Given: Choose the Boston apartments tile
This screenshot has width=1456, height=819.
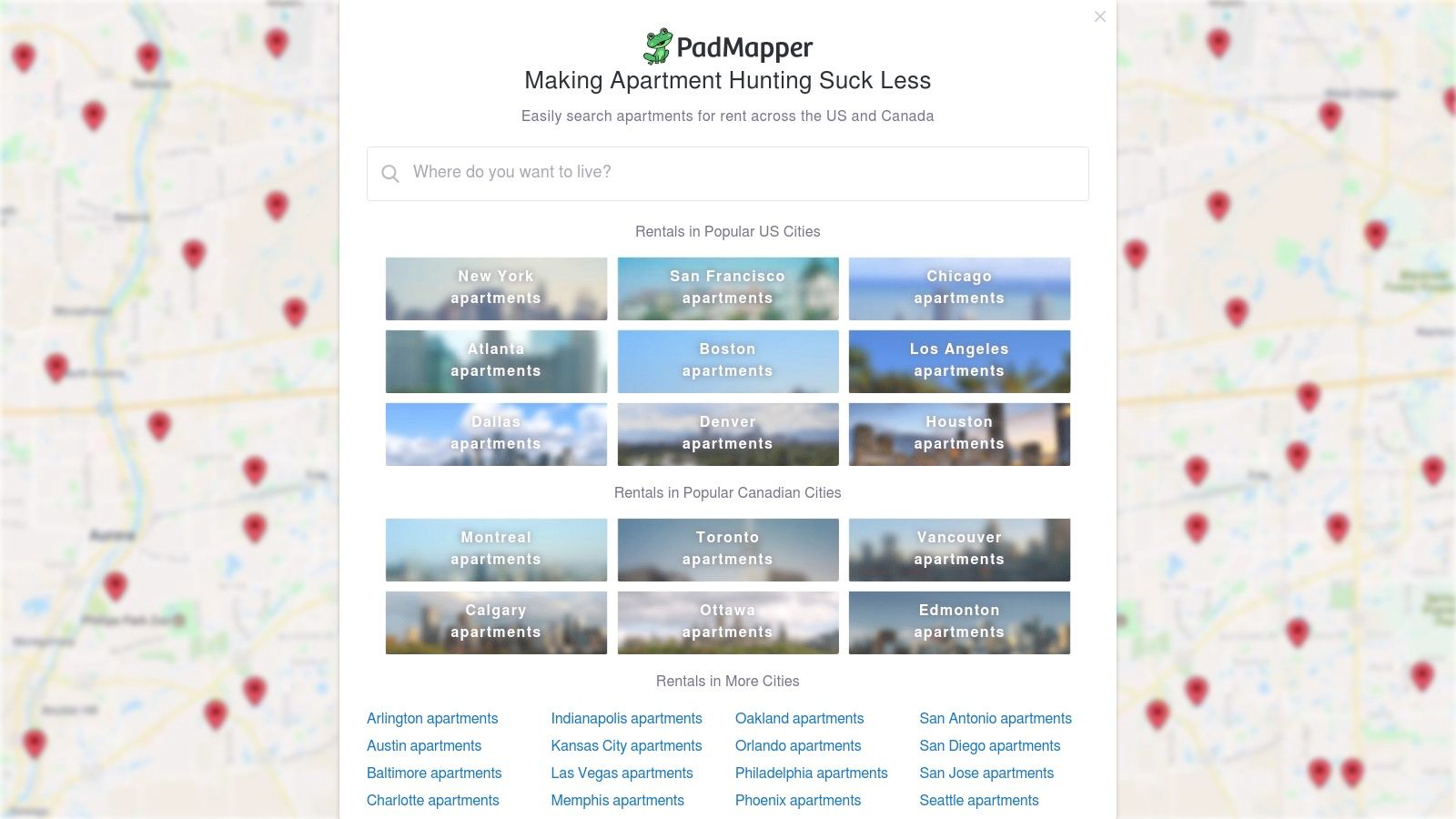Looking at the screenshot, I should pos(728,361).
